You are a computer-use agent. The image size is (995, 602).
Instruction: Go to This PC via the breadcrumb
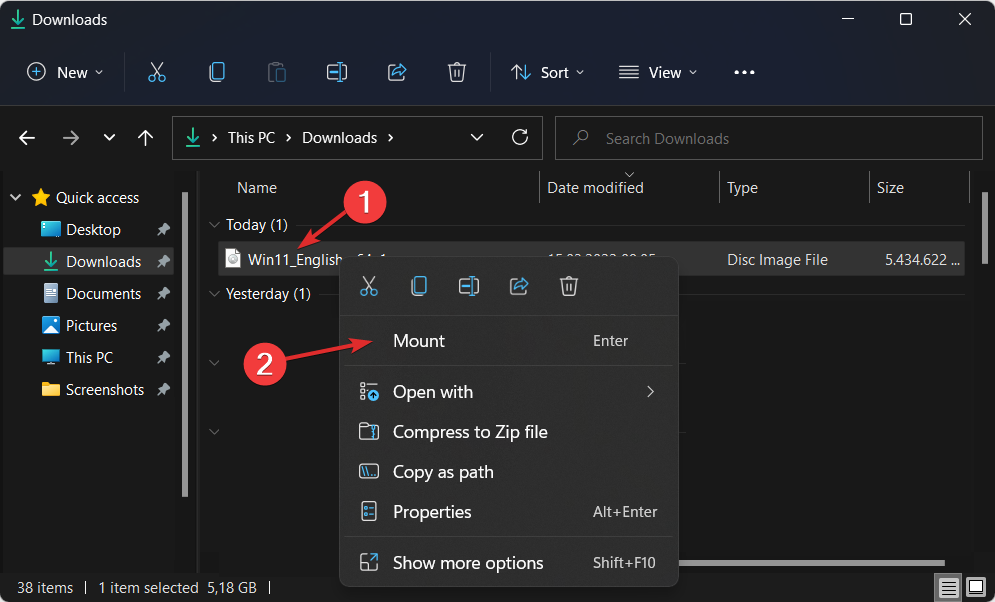pyautogui.click(x=252, y=137)
